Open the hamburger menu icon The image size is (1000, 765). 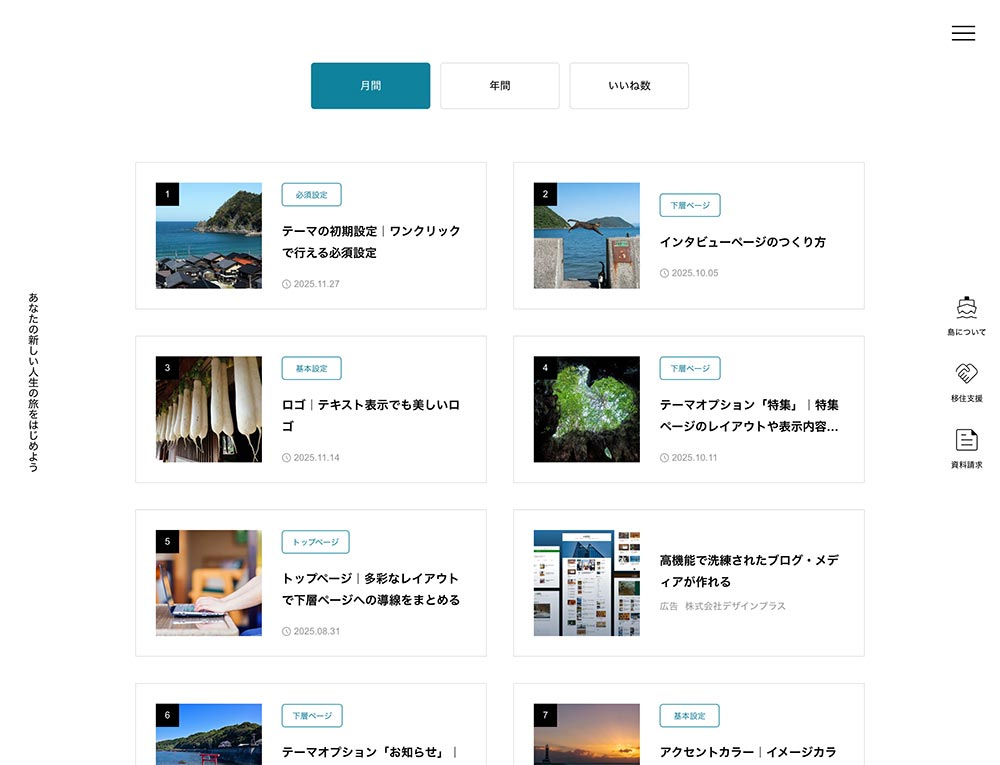coord(963,33)
